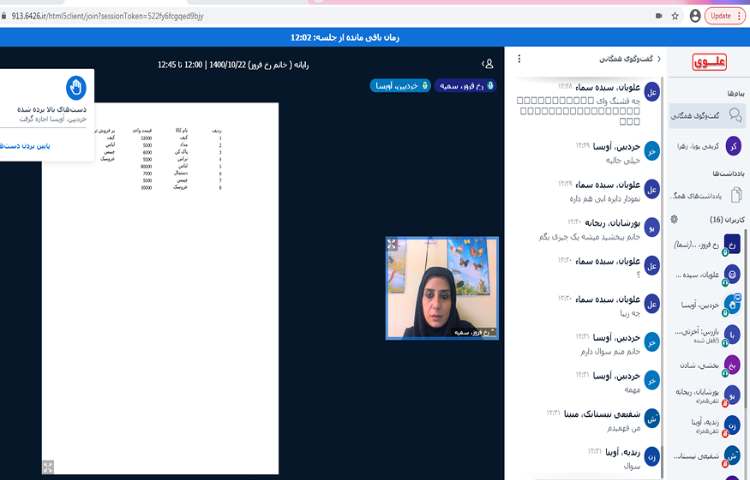Viewport: 750px width, 480px height.
Task: Make presentation fullscreen via corner icon
Action: pyautogui.click(x=48, y=467)
